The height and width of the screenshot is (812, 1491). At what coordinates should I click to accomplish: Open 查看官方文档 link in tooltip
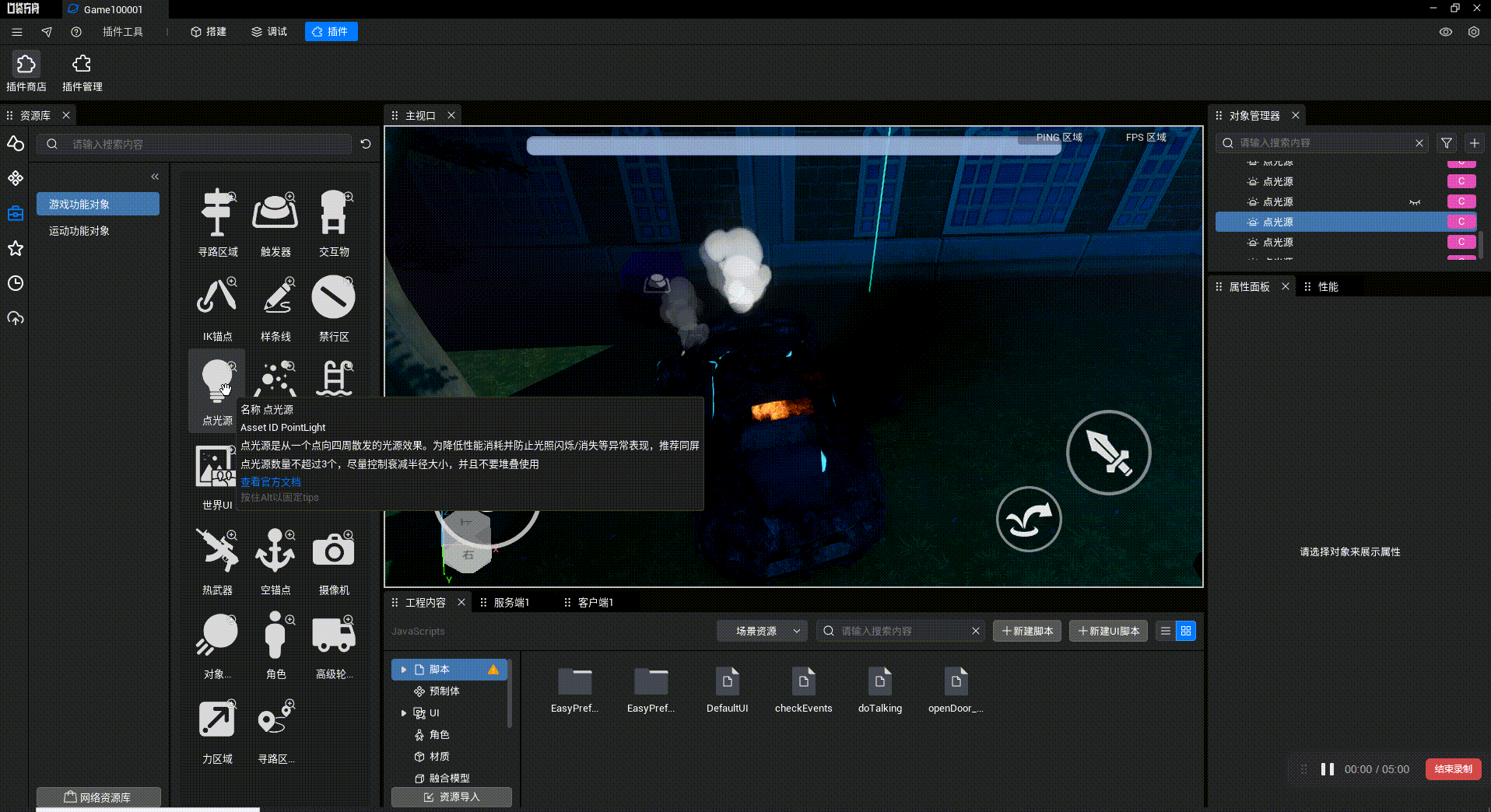[x=271, y=482]
